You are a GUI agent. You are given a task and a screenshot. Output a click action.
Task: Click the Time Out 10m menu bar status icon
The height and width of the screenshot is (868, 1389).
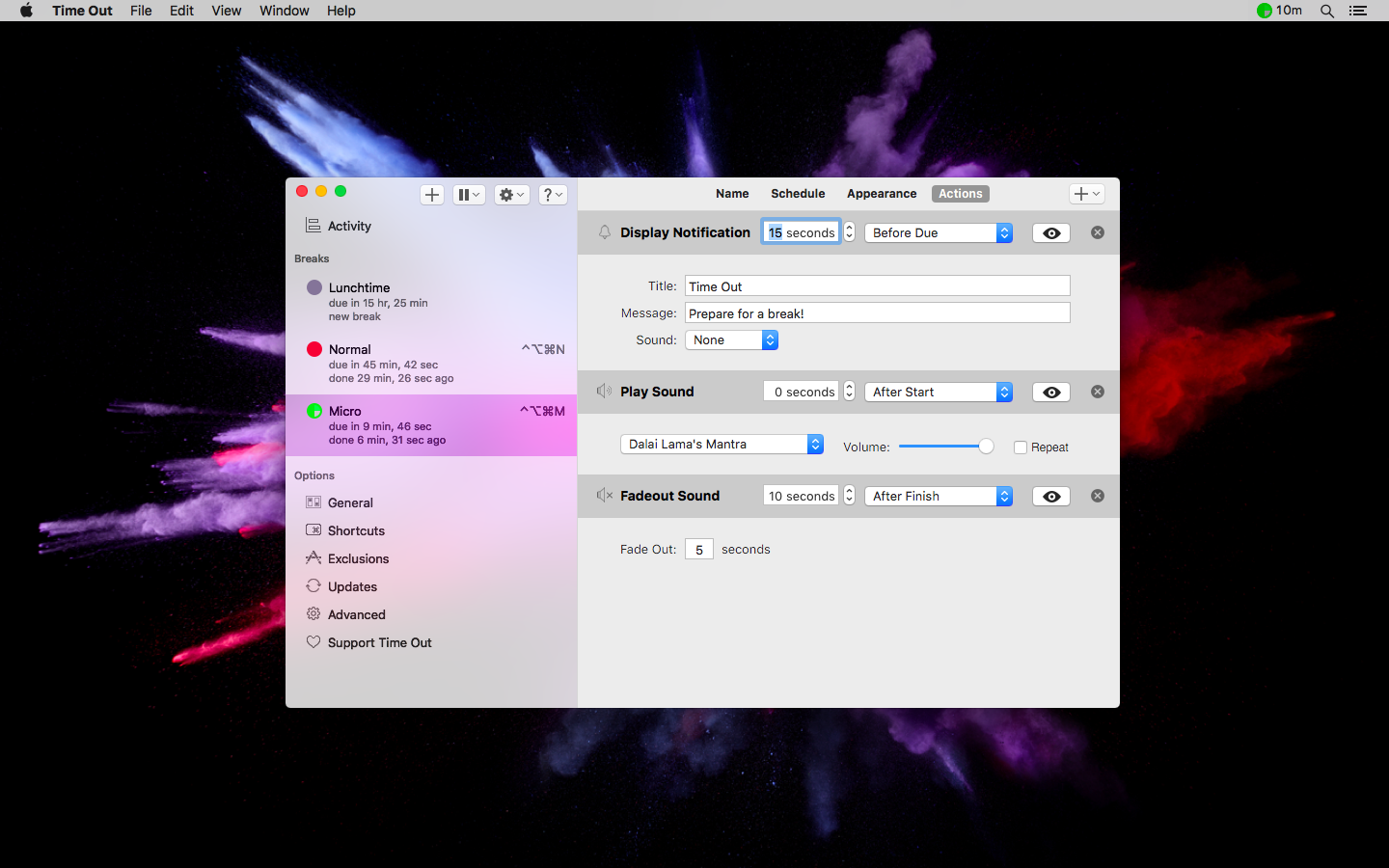pyautogui.click(x=1279, y=11)
